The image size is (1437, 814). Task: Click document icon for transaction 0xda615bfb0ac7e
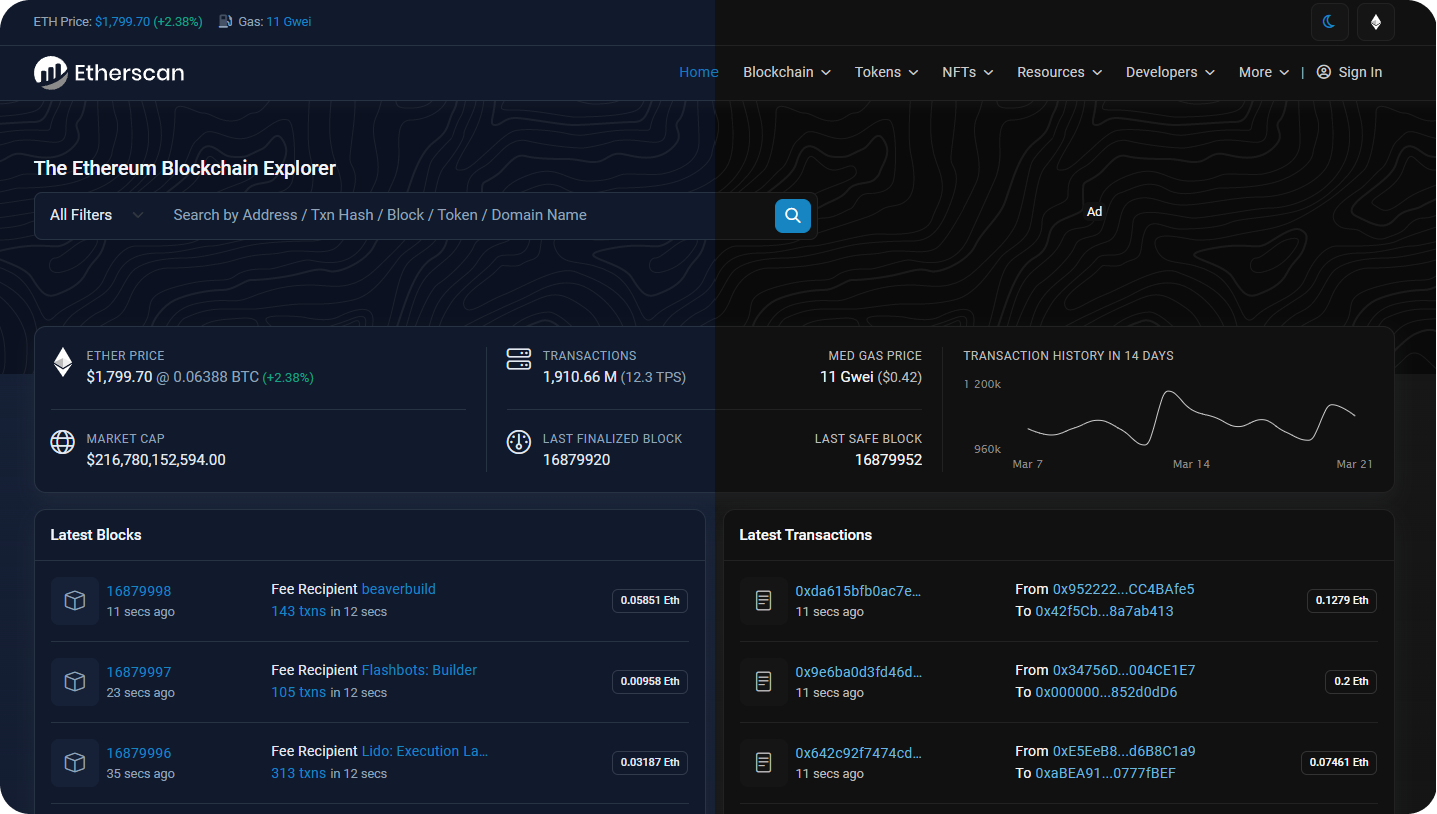763,600
